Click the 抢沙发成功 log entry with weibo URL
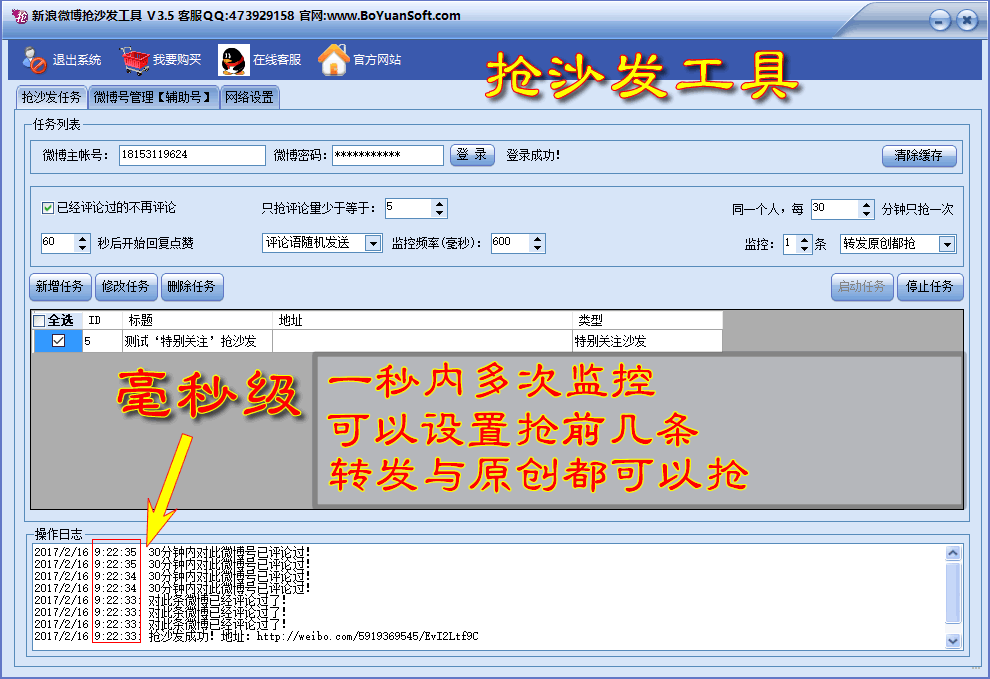Screen dimensions: 990x679 (256, 636)
